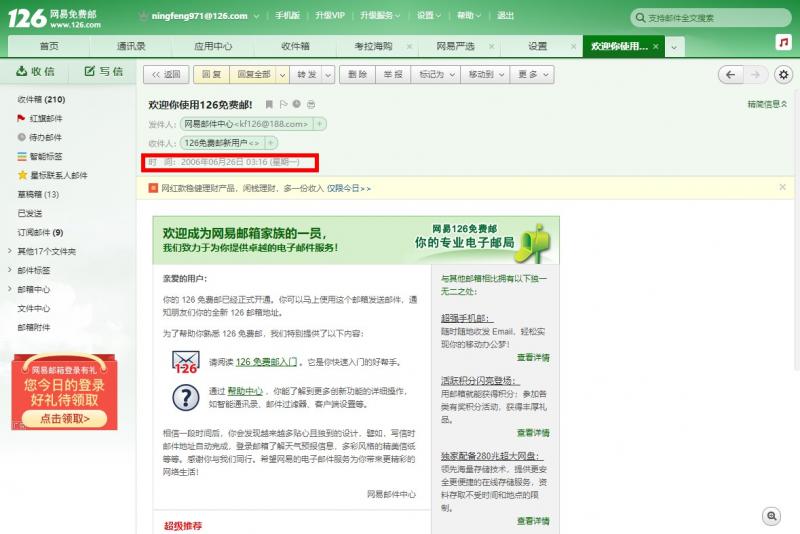Viewport: 800px width, 534px height.
Task: Collapse header details via 精简信息
Action: (767, 104)
